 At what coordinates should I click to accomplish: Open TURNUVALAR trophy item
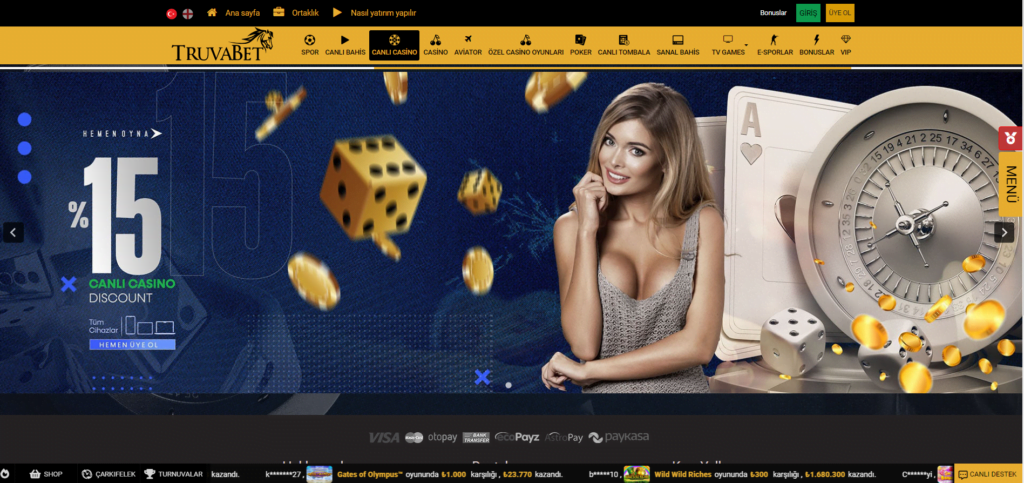click(174, 474)
